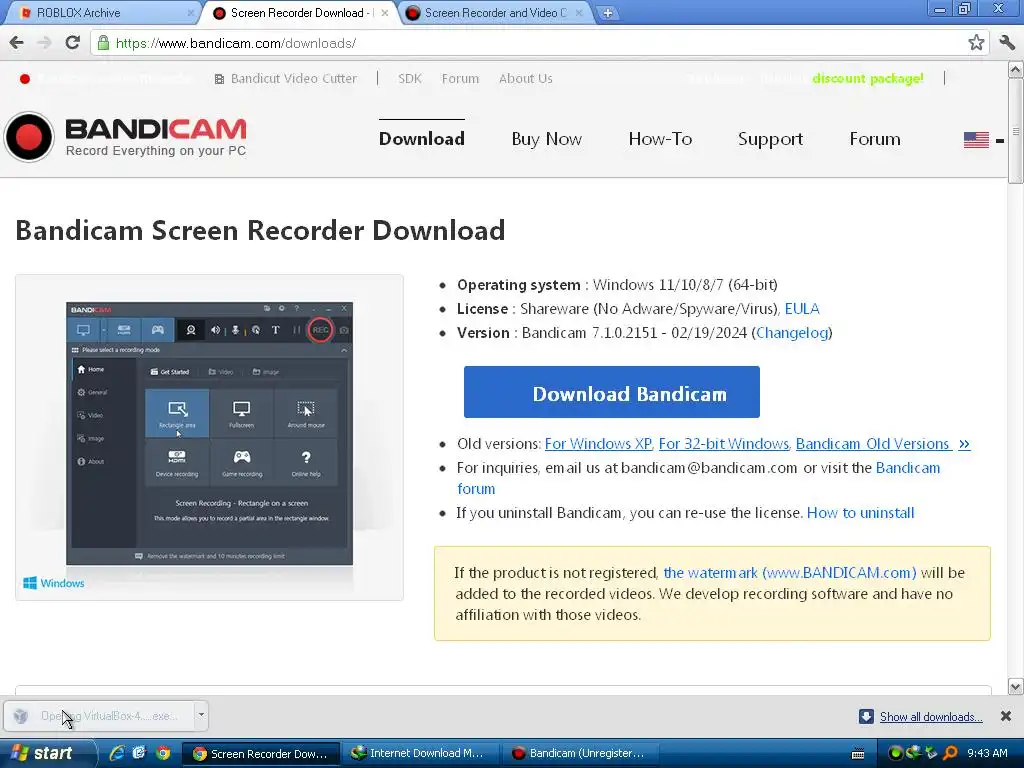Switch to Bandicam (Unregistered) taskbar window
Screen dimensions: 1024x768
pos(580,753)
